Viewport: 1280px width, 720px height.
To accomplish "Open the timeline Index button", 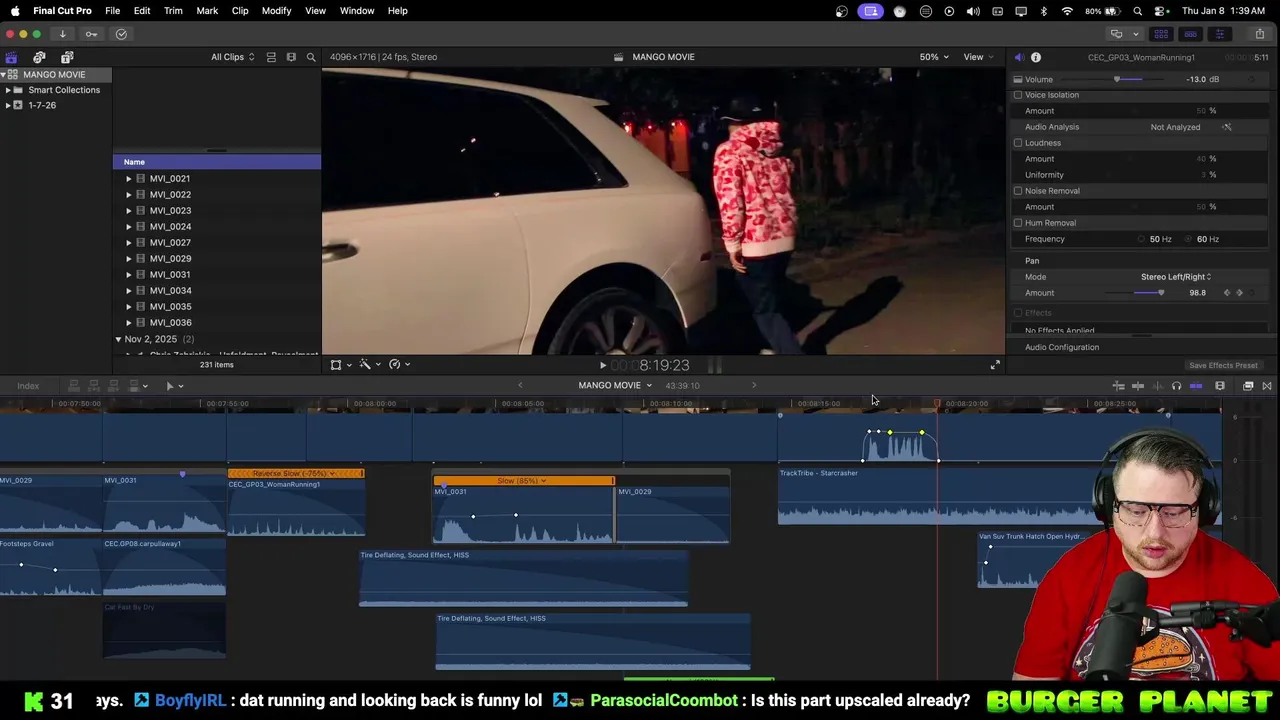I will [28, 386].
